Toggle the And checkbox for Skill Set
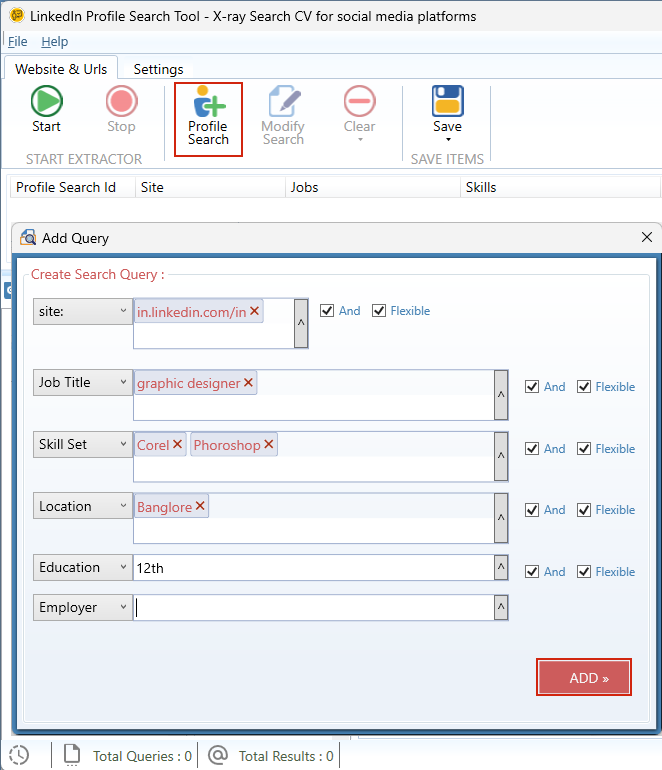 [x=532, y=448]
